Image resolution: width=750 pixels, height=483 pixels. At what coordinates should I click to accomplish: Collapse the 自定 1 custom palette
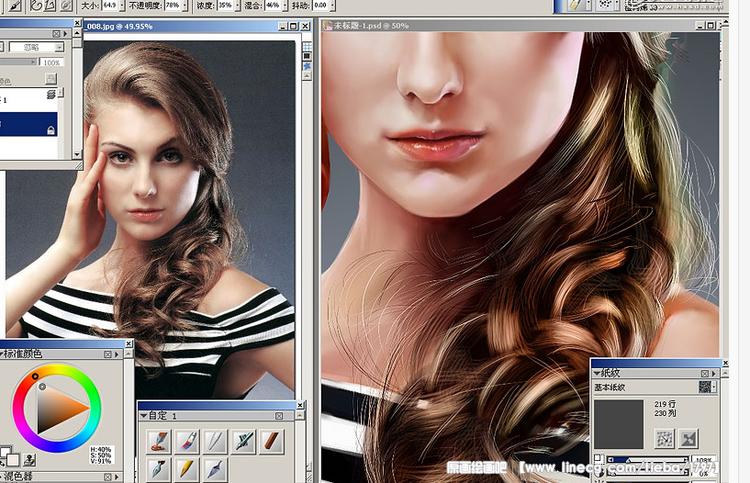click(x=143, y=416)
